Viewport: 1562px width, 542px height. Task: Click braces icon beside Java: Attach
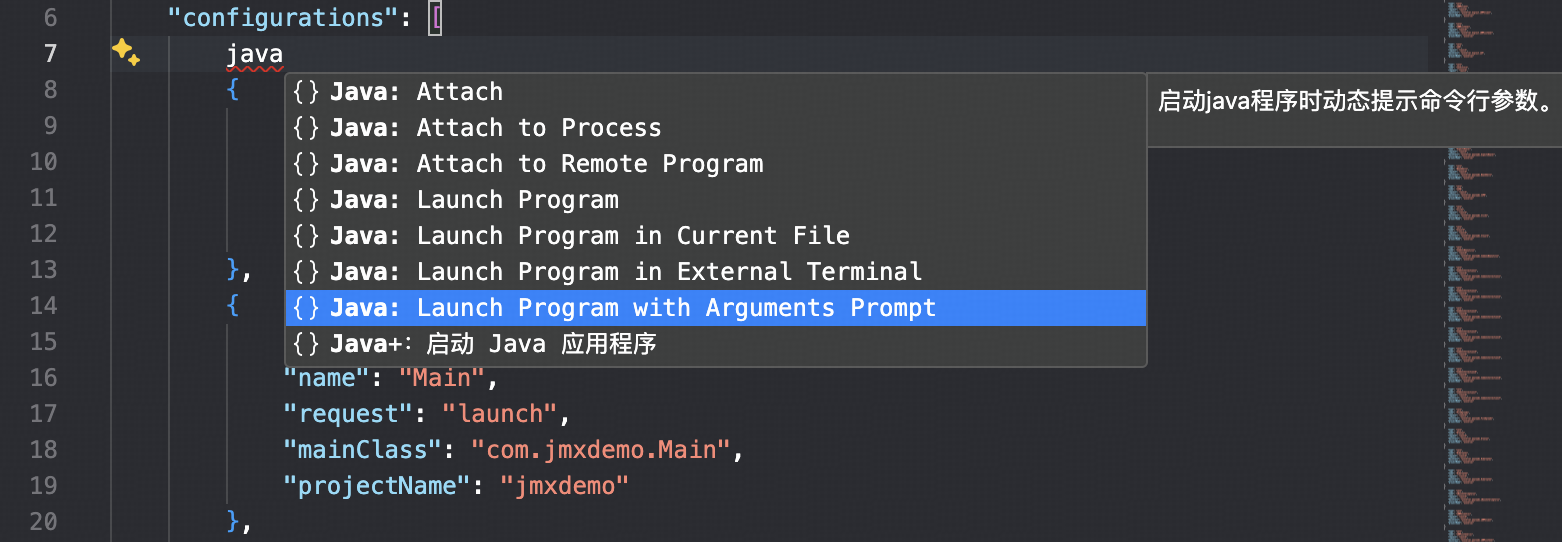pos(307,92)
